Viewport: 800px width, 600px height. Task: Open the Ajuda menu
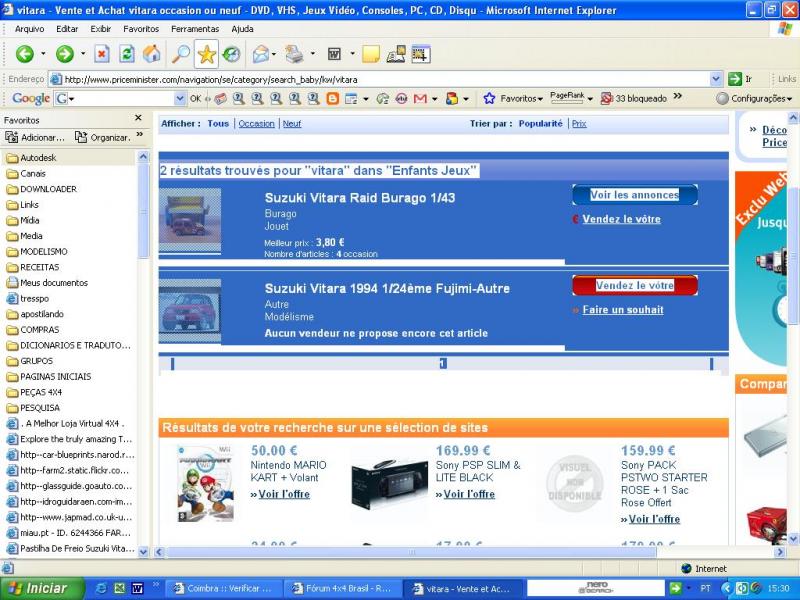242,29
